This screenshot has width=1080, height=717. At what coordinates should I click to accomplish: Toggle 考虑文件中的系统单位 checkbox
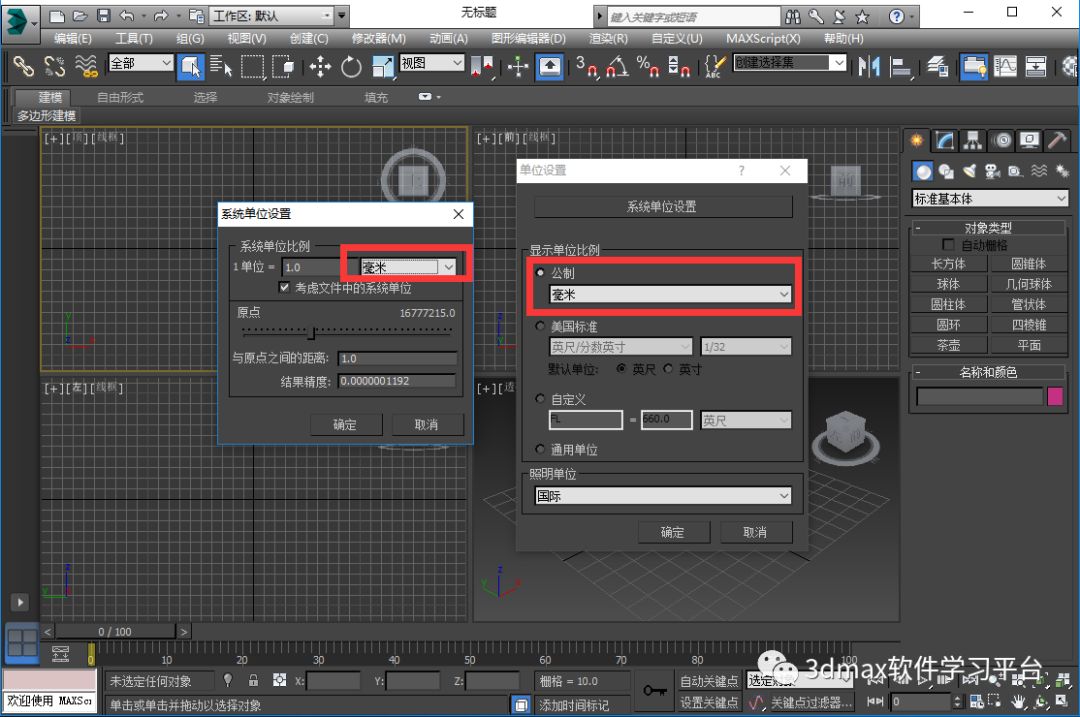(x=284, y=287)
